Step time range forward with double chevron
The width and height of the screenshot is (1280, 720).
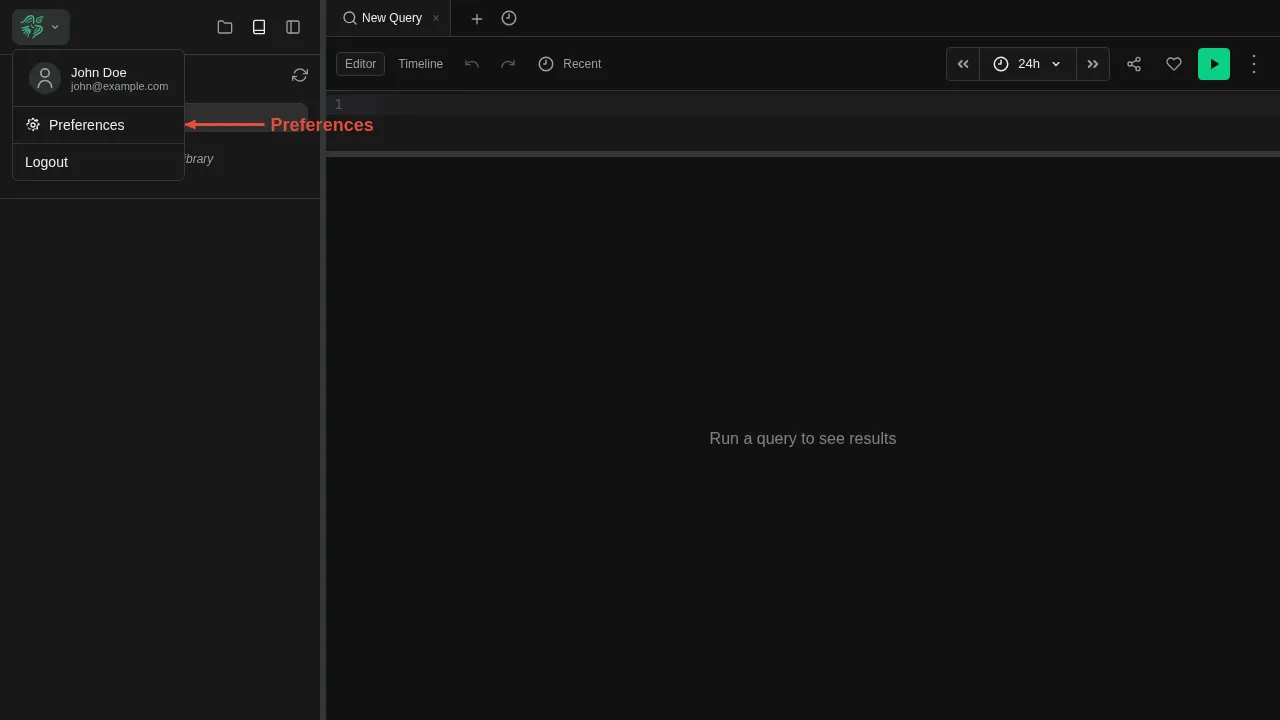(1093, 64)
